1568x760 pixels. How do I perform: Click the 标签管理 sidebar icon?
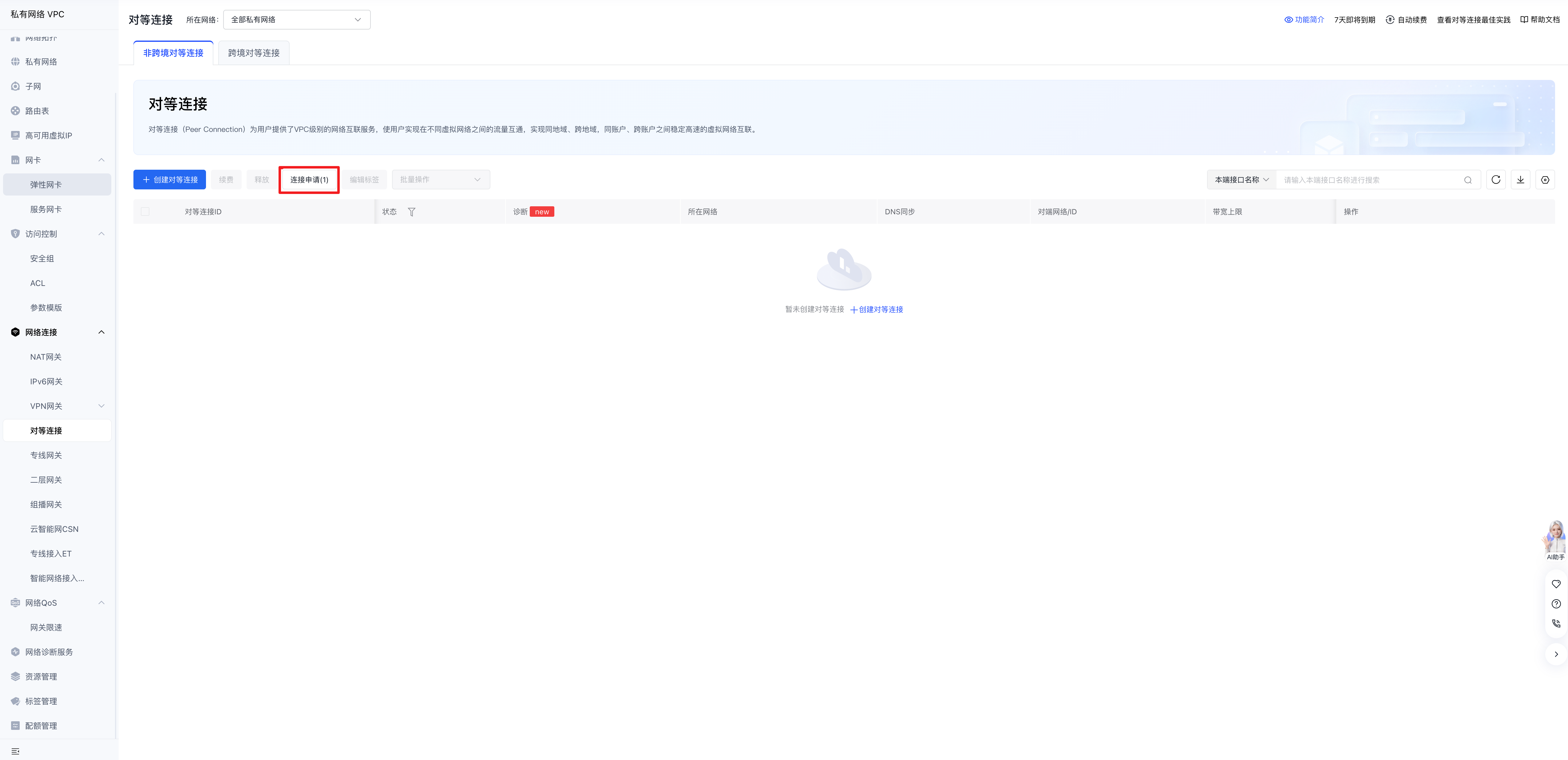tap(15, 701)
